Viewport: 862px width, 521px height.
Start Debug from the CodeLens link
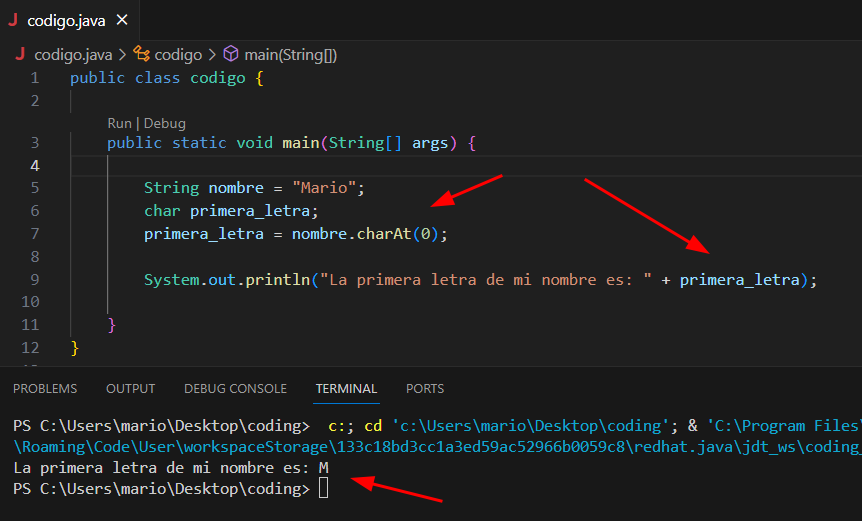coord(164,123)
